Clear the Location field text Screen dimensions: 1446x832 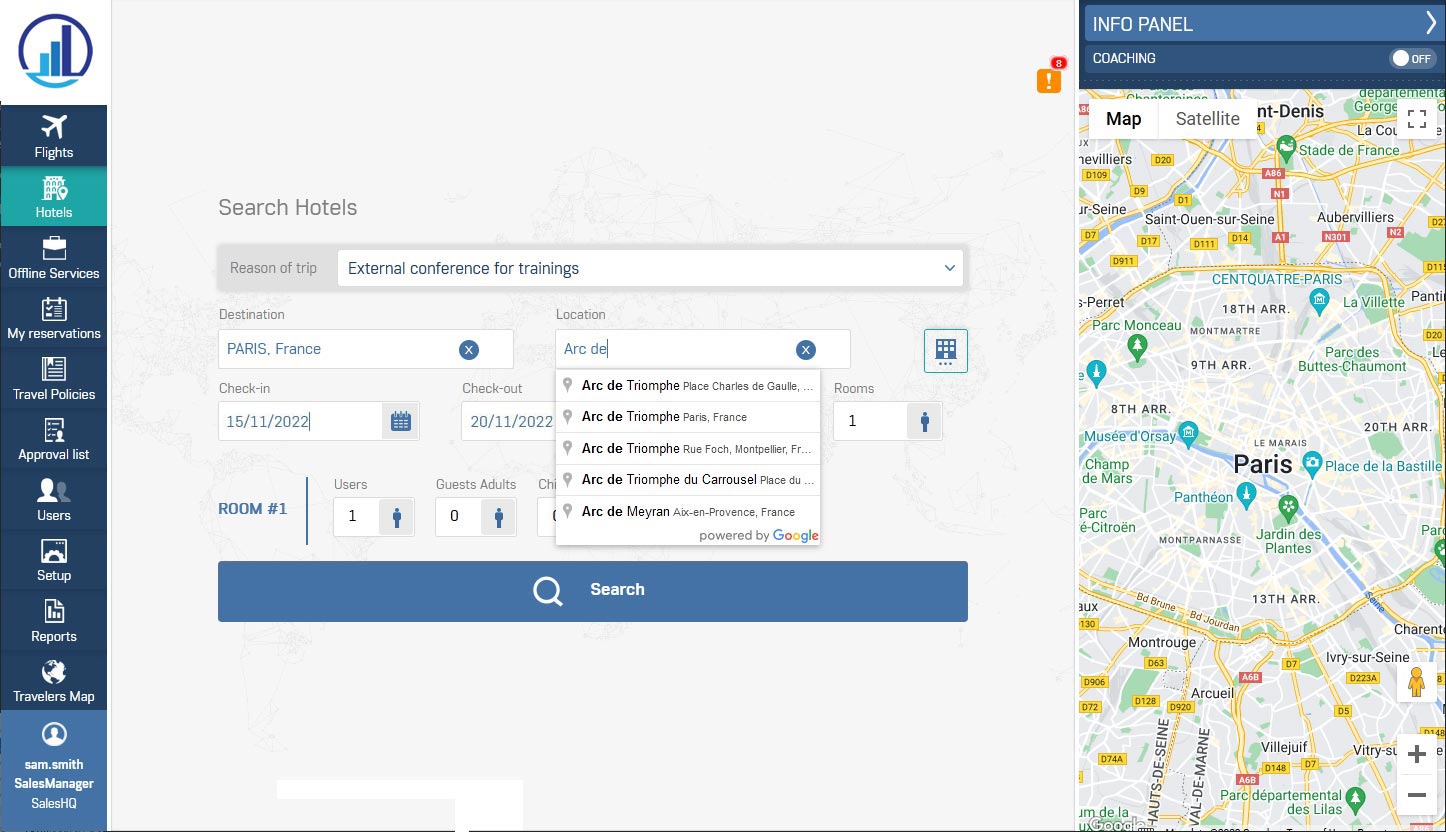coord(805,349)
